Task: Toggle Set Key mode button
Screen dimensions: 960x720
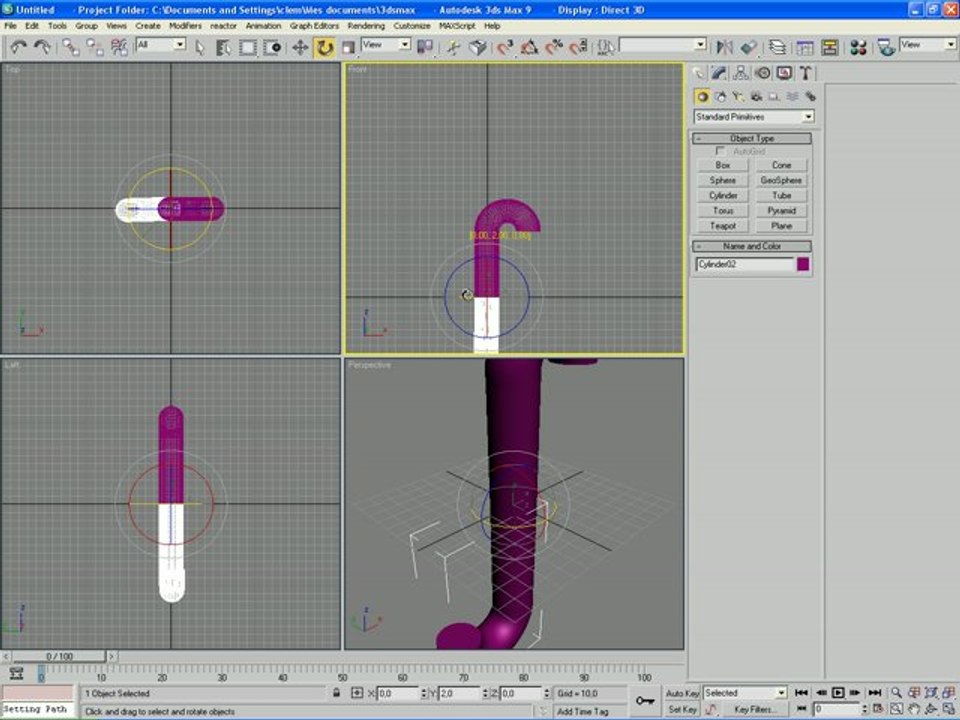Action: coord(682,710)
